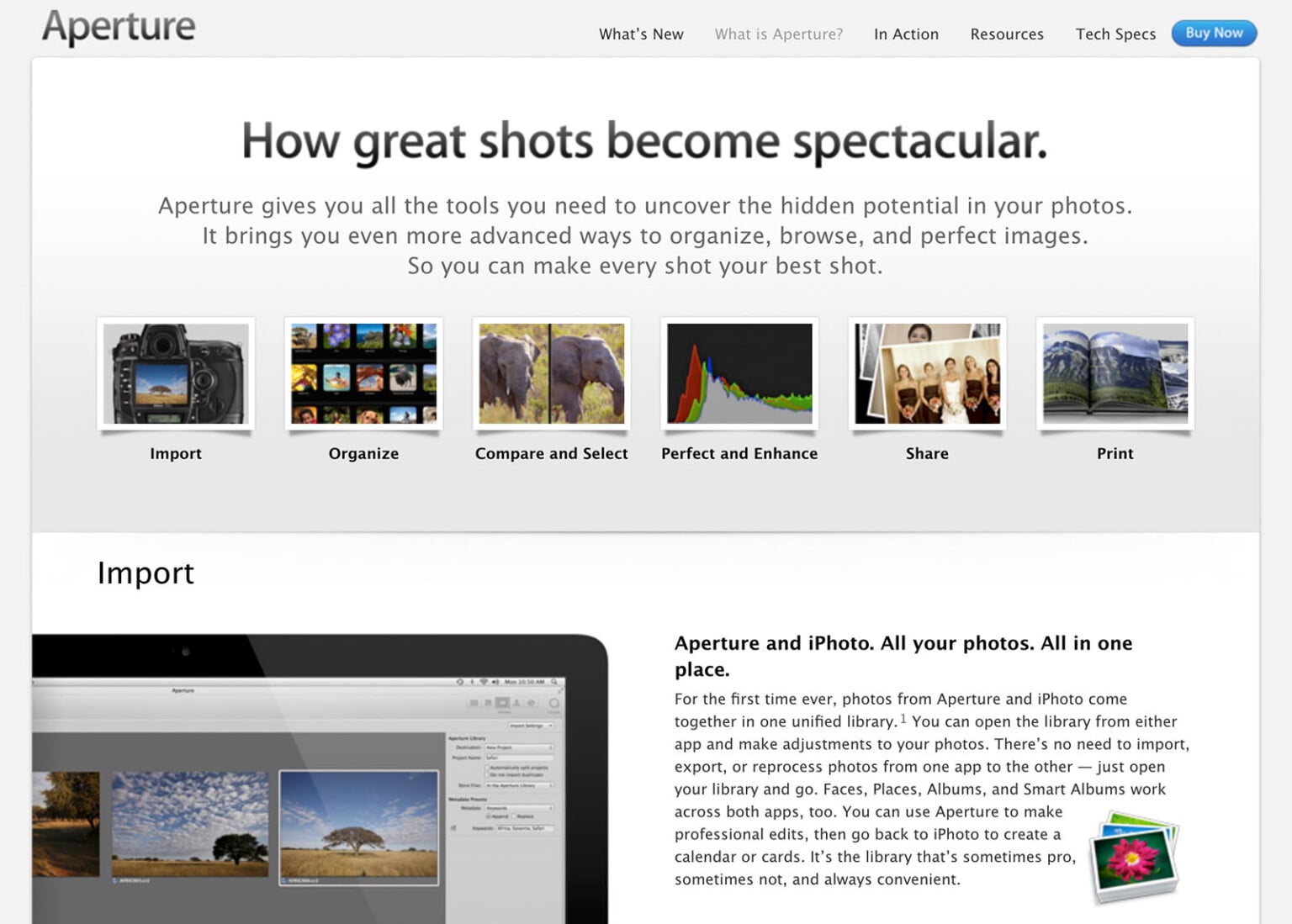The height and width of the screenshot is (924, 1292).
Task: Click the Aperture logo link
Action: pyautogui.click(x=117, y=27)
